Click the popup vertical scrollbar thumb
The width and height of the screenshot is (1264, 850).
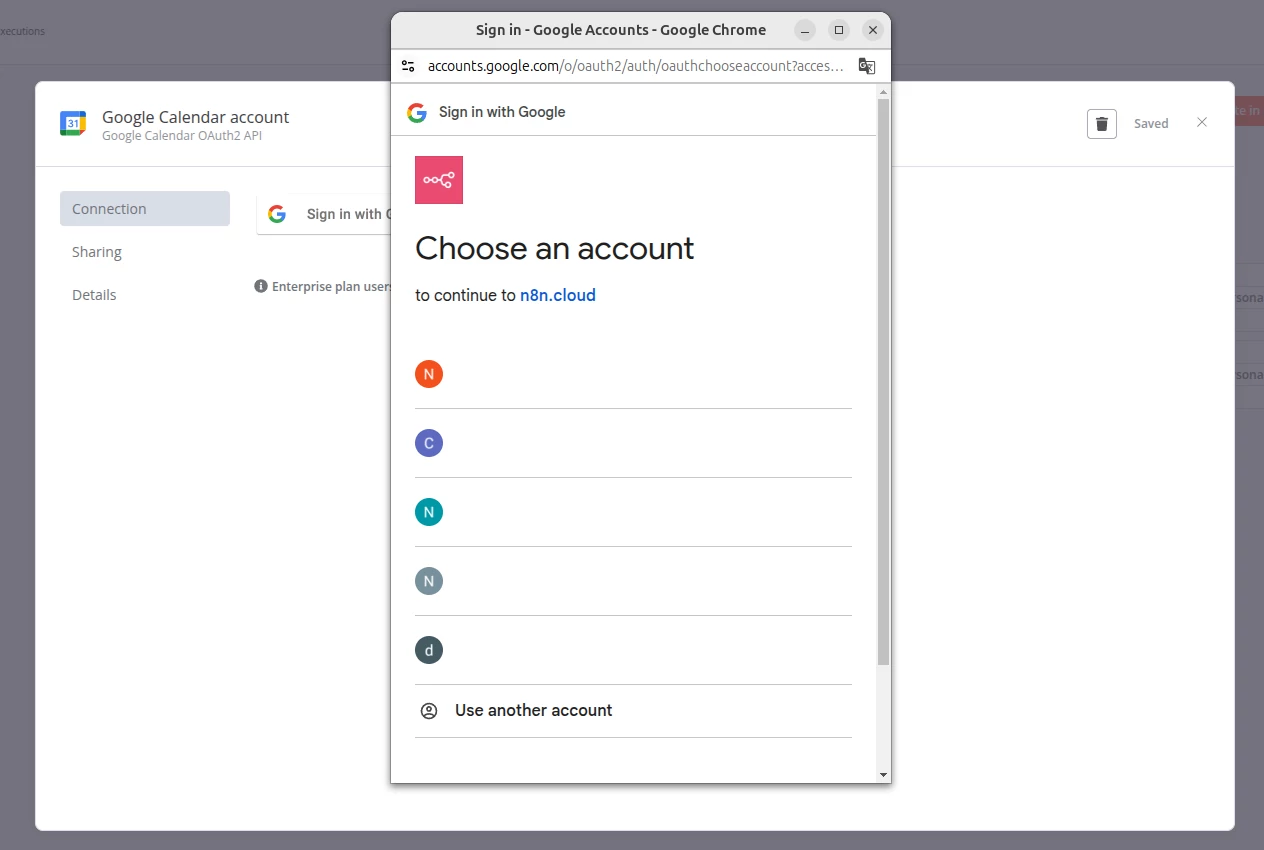click(x=883, y=382)
